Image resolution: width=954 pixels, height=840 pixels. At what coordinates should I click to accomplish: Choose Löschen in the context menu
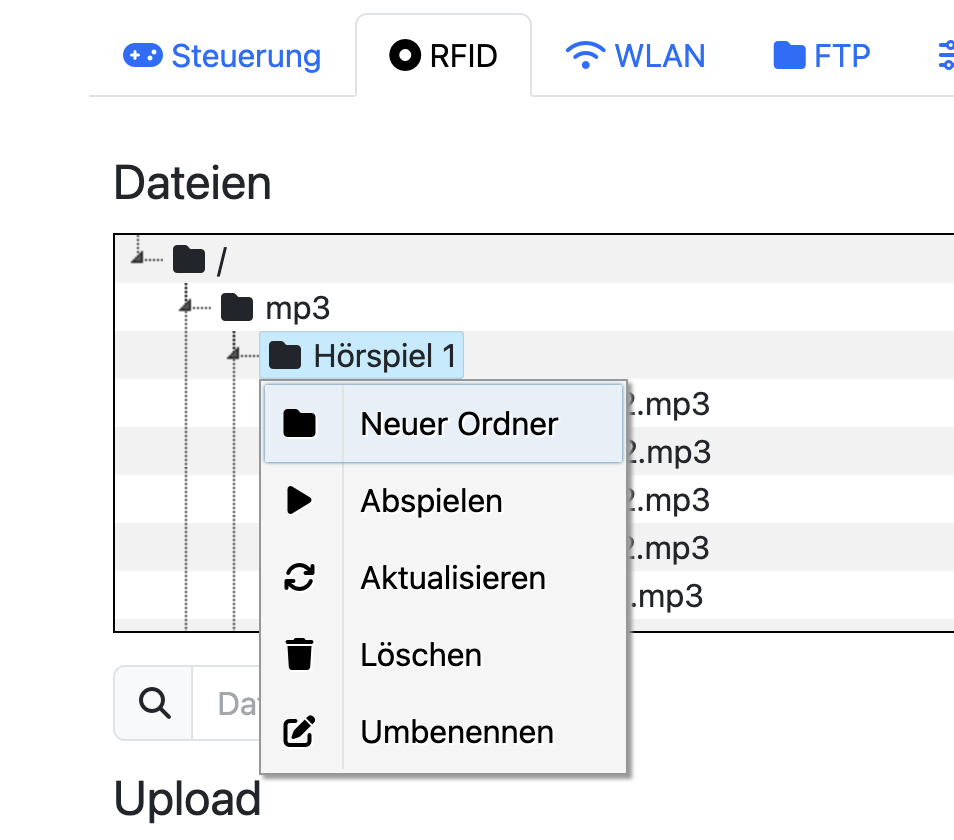(x=421, y=655)
